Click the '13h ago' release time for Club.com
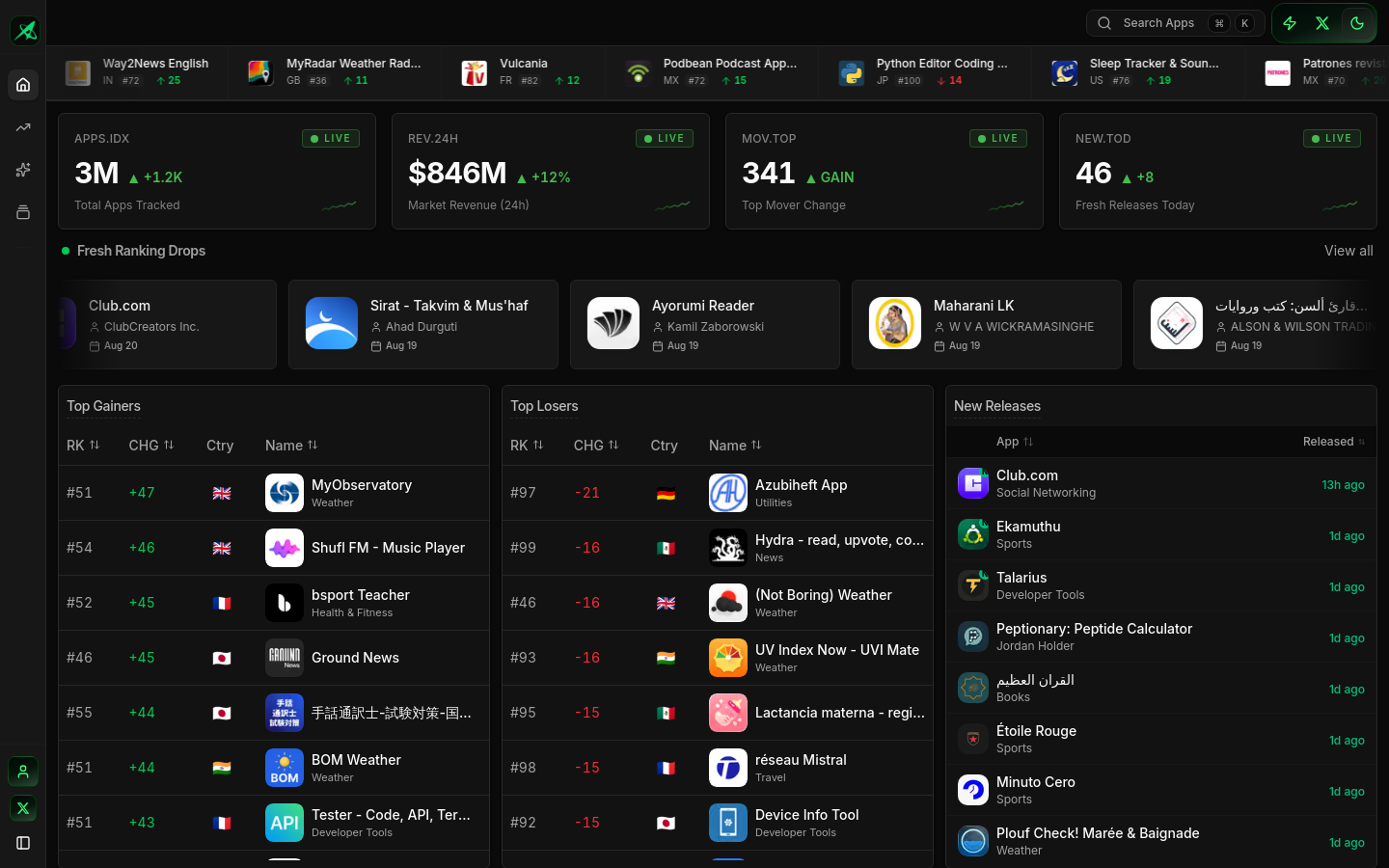The height and width of the screenshot is (868, 1389). 1343,485
